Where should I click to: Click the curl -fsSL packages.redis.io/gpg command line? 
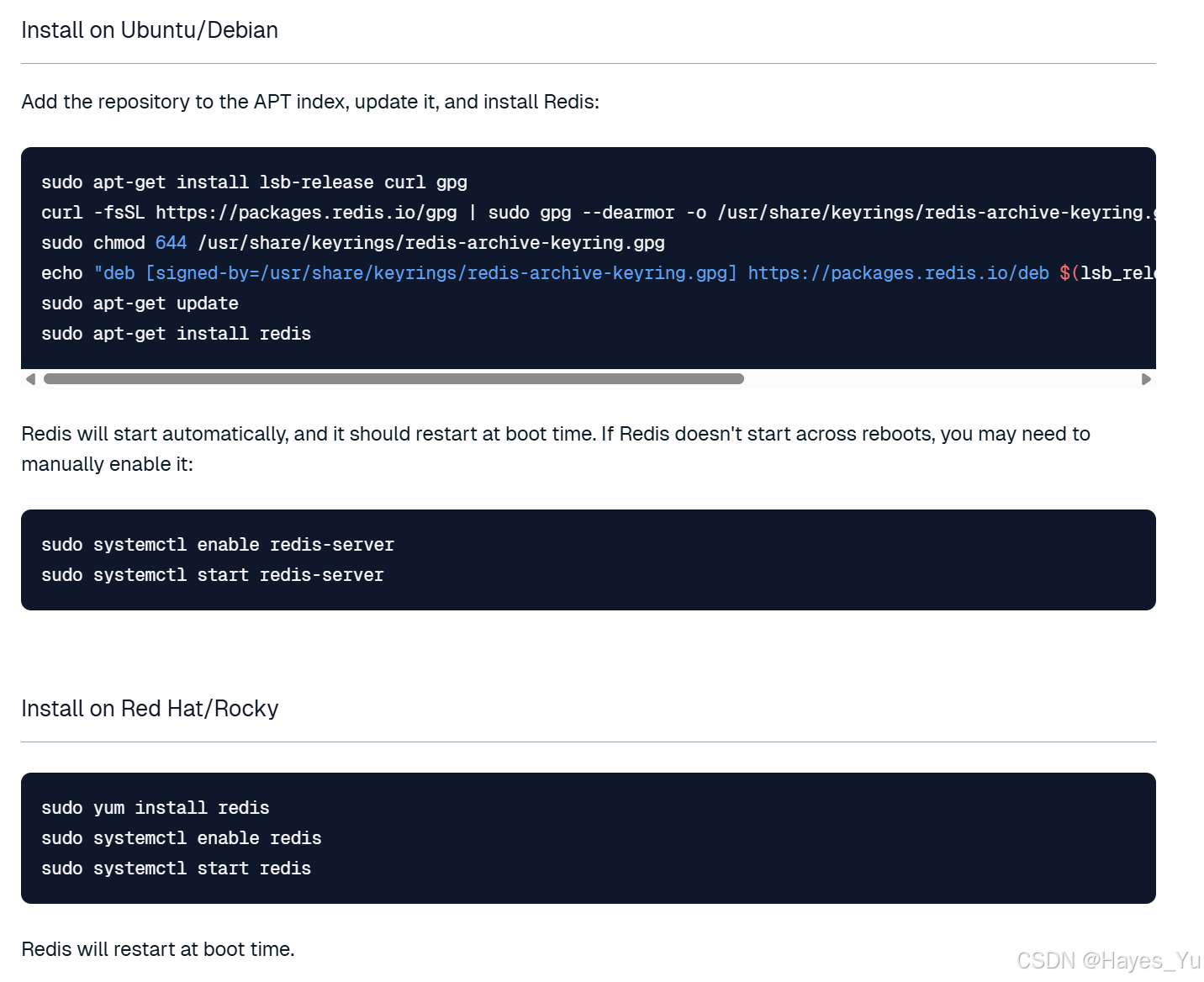point(599,213)
